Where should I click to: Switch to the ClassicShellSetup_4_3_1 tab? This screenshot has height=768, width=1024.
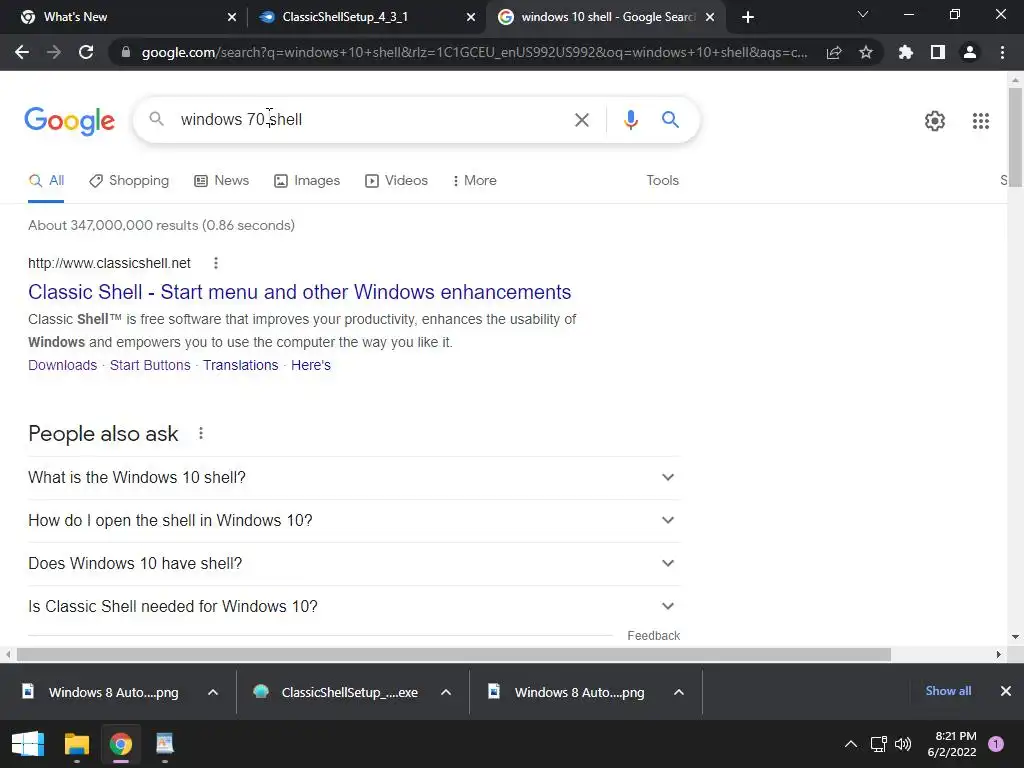click(x=366, y=17)
